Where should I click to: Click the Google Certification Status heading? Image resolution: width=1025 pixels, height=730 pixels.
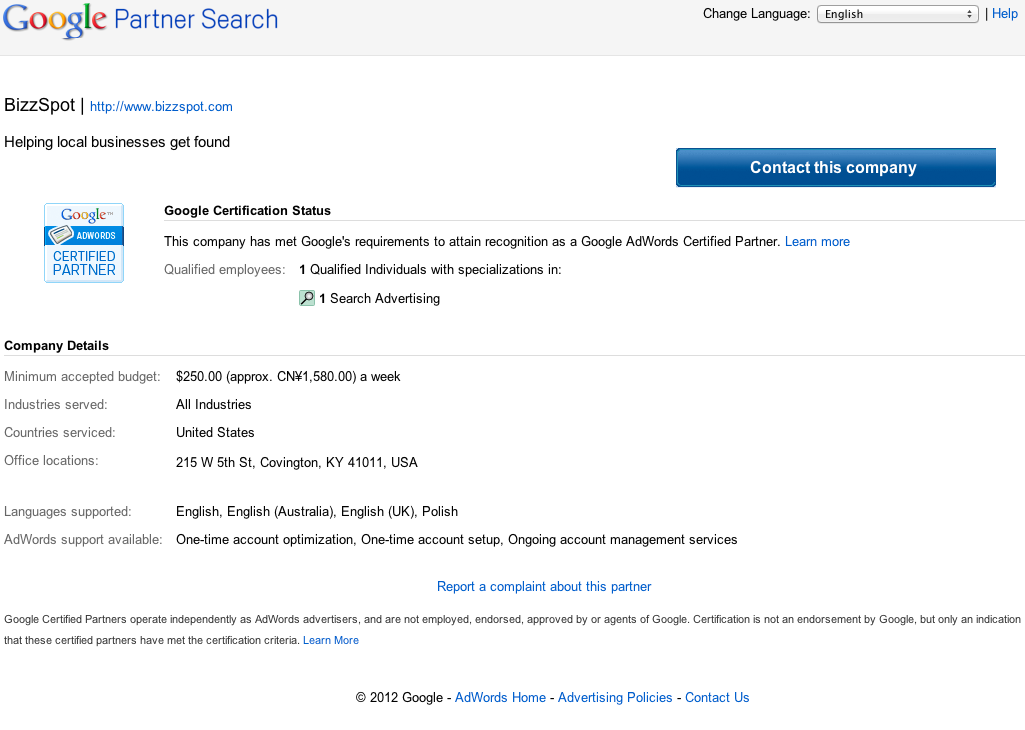[x=247, y=211]
